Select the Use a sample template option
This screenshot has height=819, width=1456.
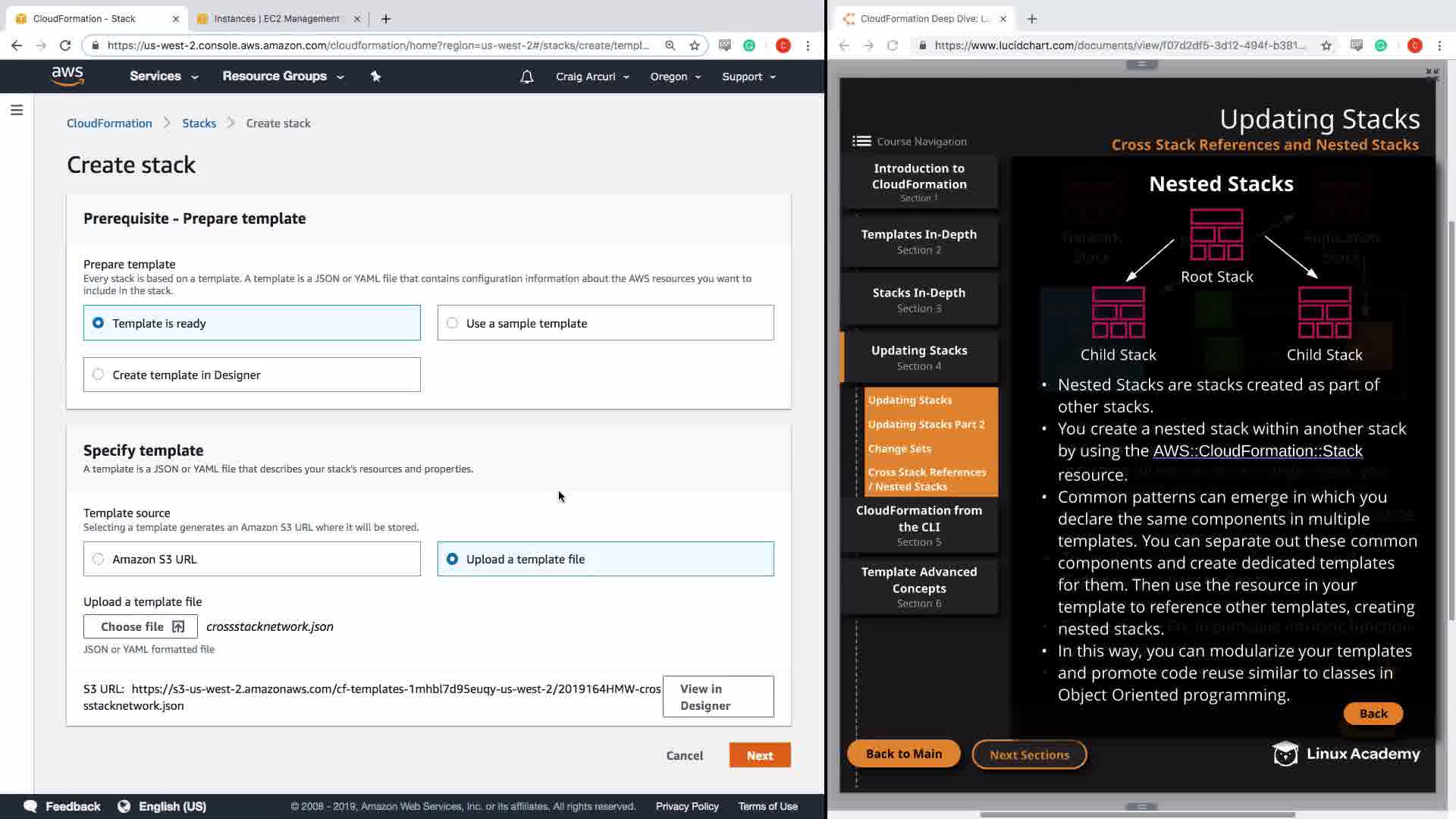pos(453,323)
